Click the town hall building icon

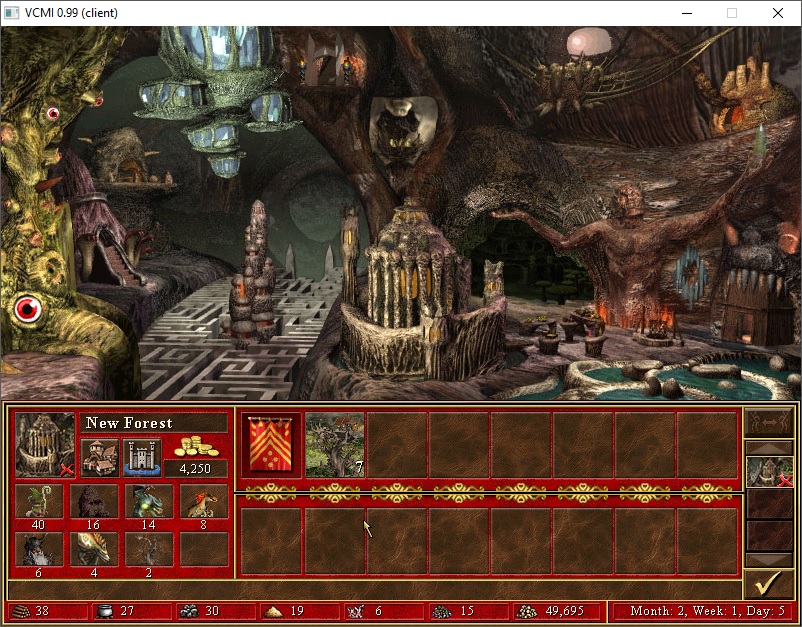coord(100,458)
